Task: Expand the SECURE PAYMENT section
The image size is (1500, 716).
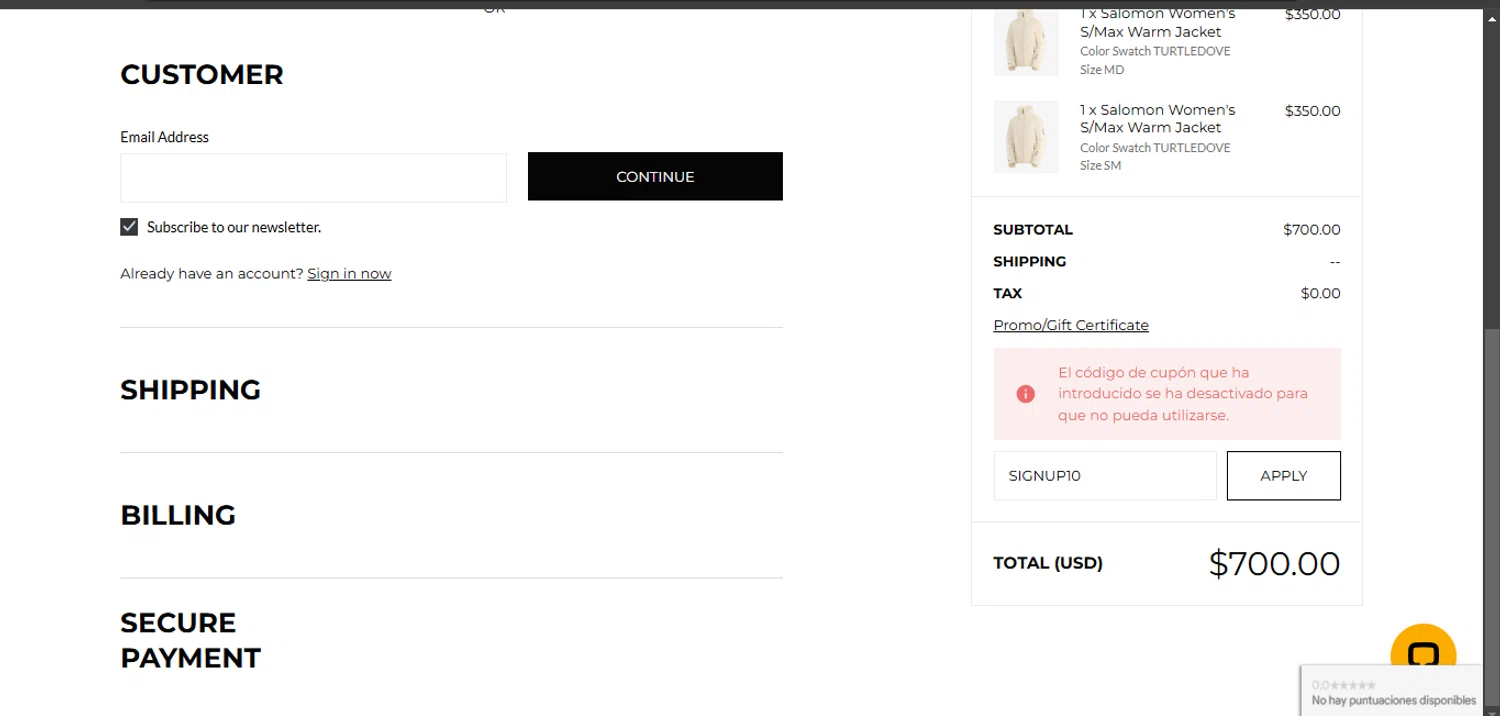Action: tap(190, 640)
